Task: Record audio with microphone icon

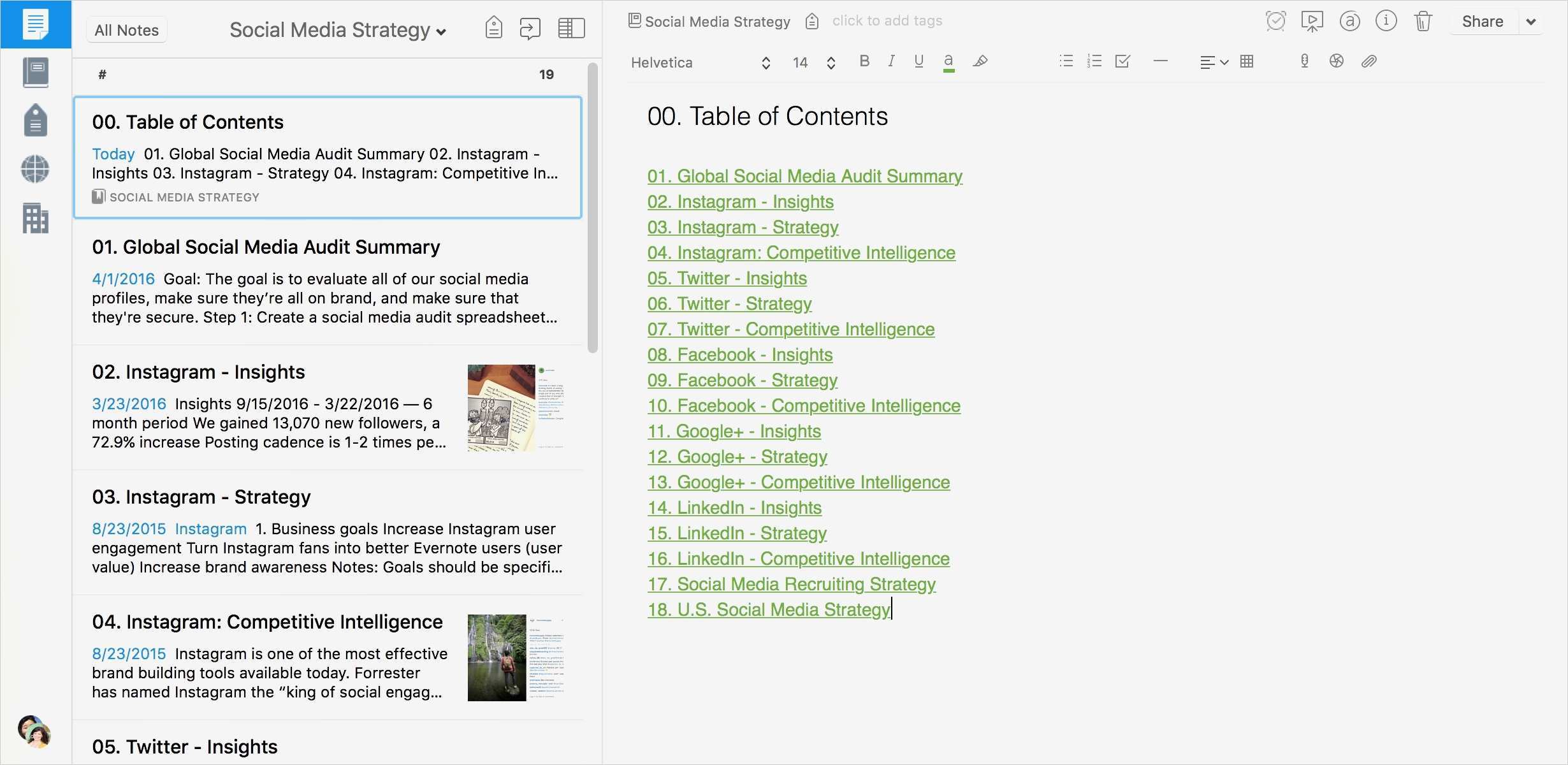Action: [x=1305, y=61]
